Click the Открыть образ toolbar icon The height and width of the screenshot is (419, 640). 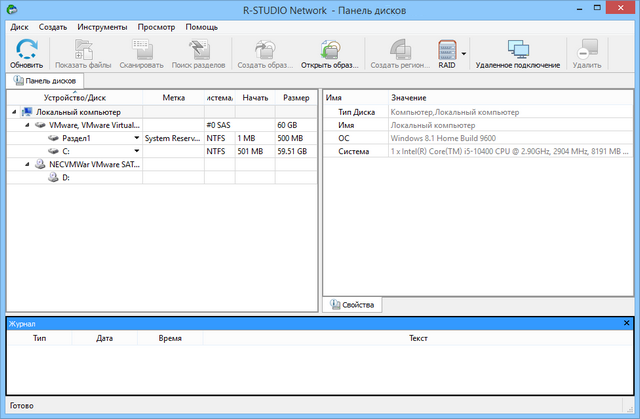(x=329, y=49)
